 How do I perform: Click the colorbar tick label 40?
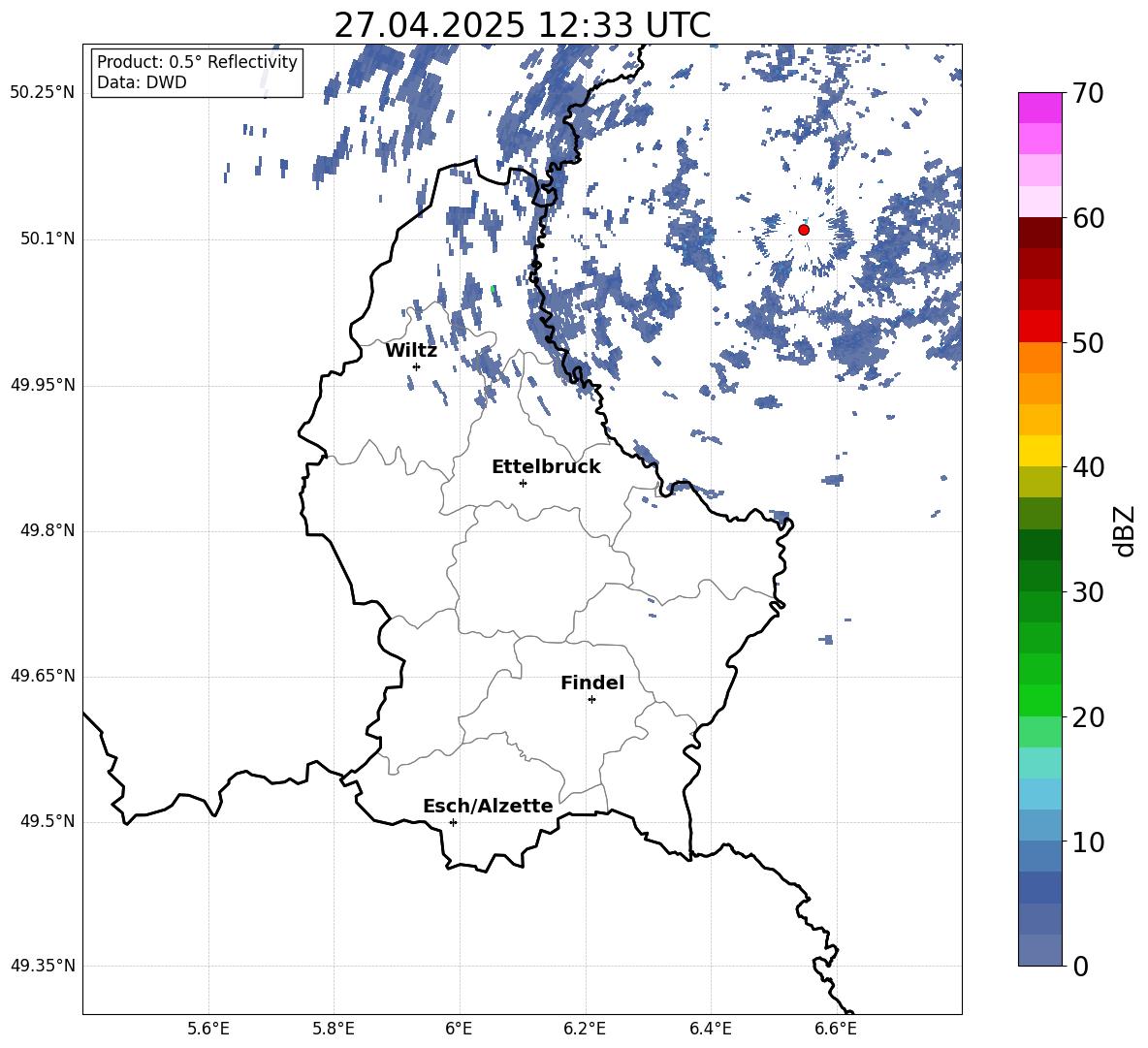click(x=1088, y=467)
